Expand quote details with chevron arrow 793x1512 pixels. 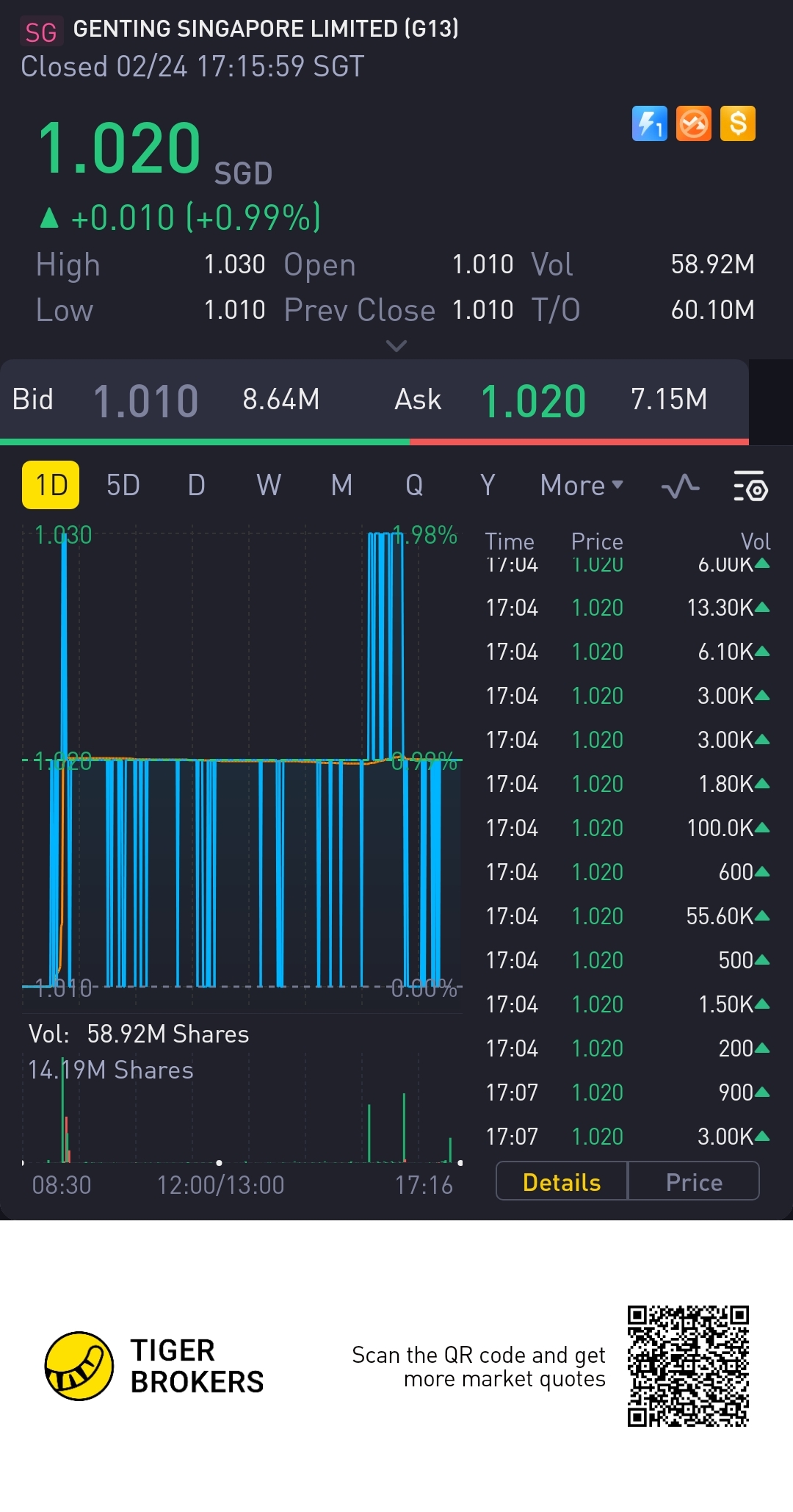coord(396,345)
